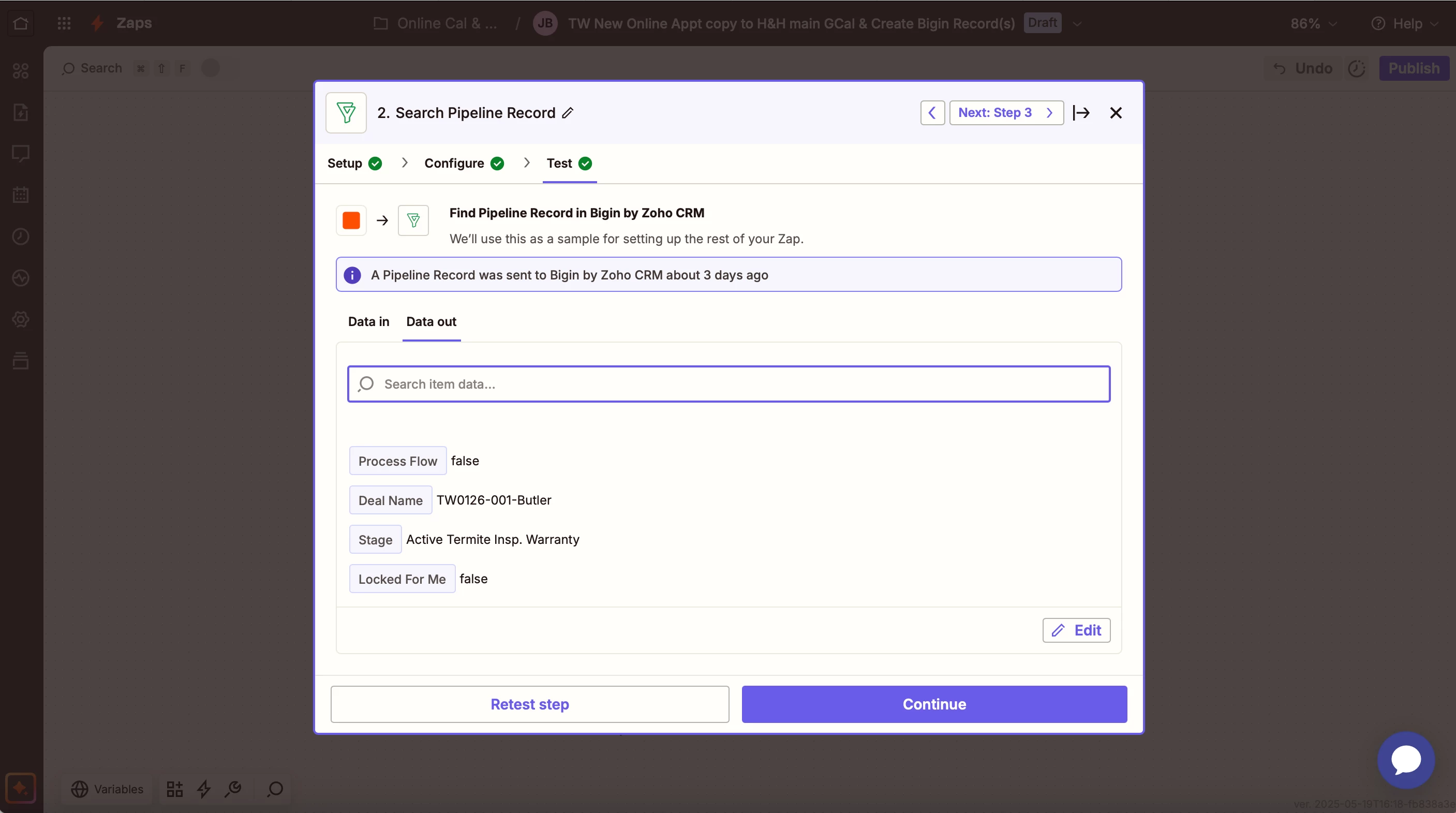This screenshot has width=1456, height=813.
Task: Click the small Bigin funnel icon
Action: click(413, 220)
